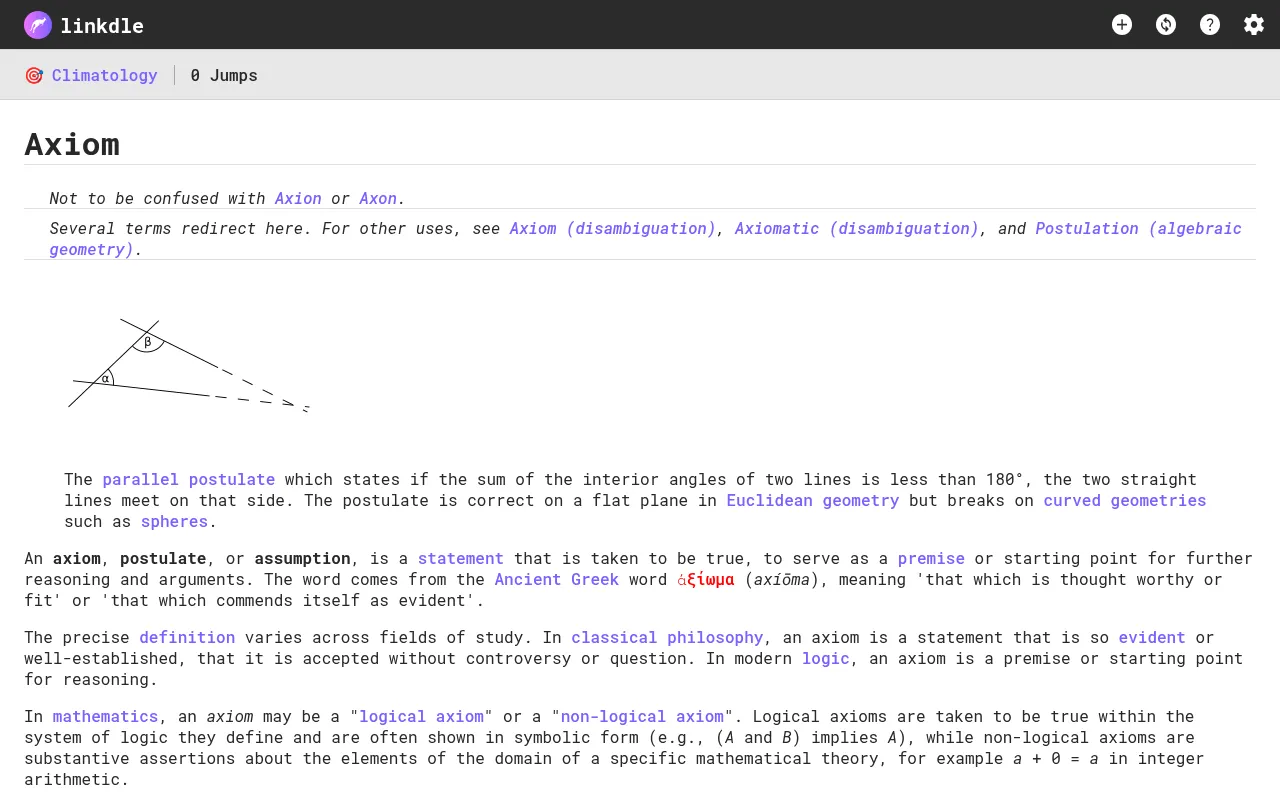Click the parallel postulate diagram image
Image resolution: width=1280 pixels, height=800 pixels.
pos(189,366)
